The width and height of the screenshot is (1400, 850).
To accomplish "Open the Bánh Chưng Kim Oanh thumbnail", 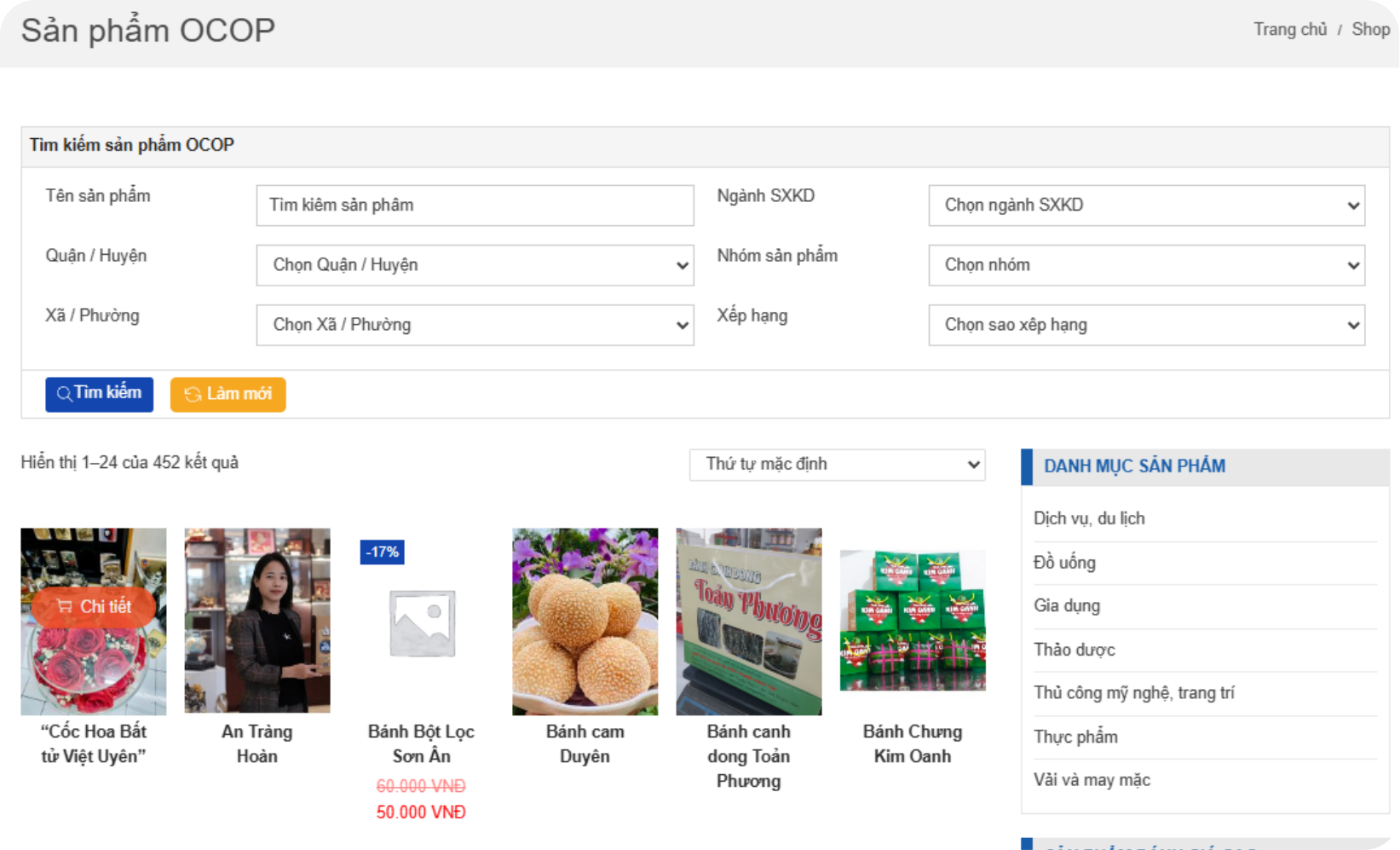I will [x=913, y=622].
